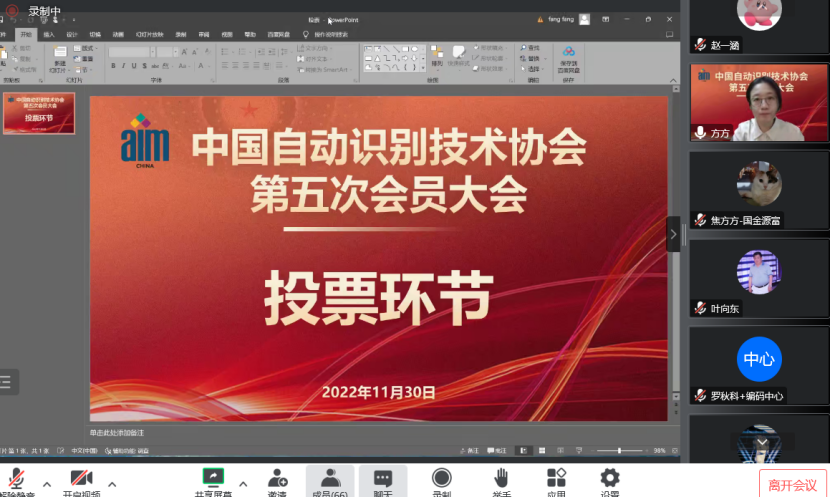Select 方方's video tile
The image size is (831, 498).
[x=759, y=103]
